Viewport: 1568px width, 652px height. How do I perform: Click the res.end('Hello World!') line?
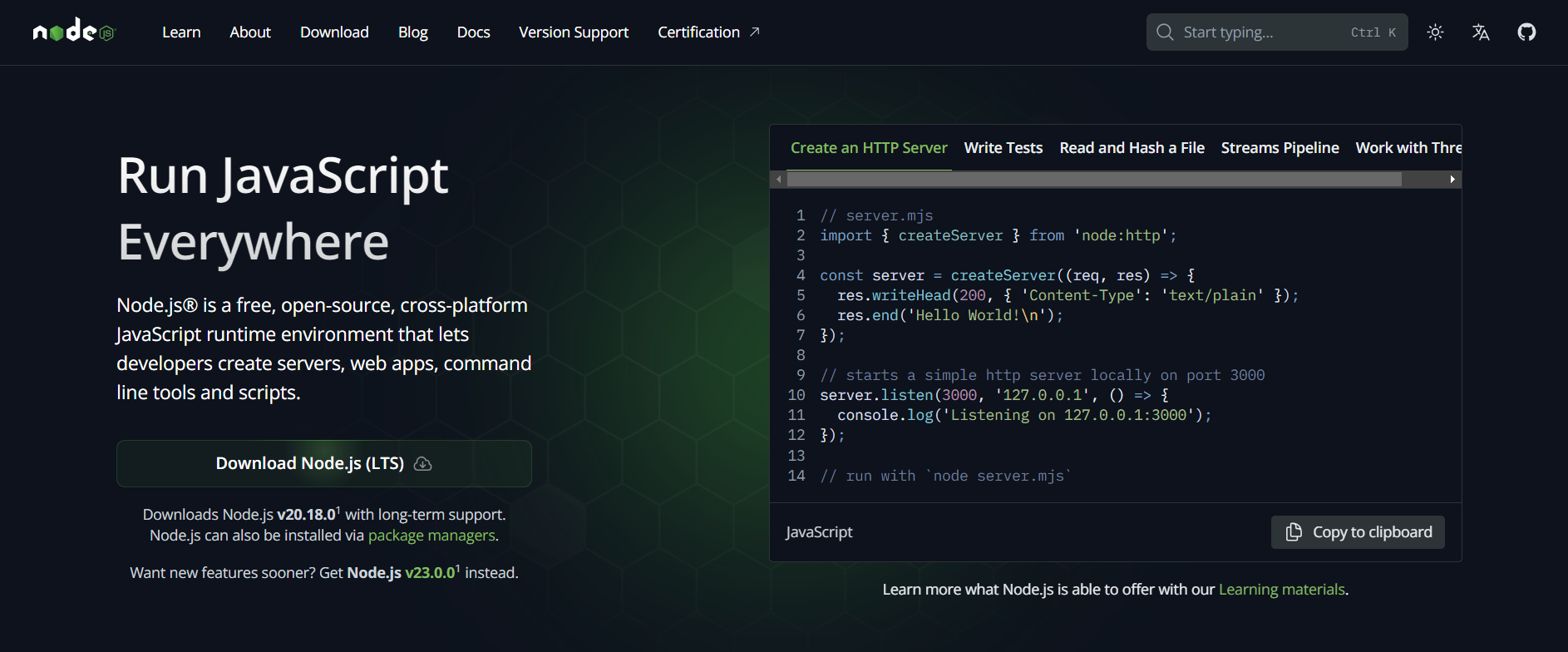[x=950, y=315]
